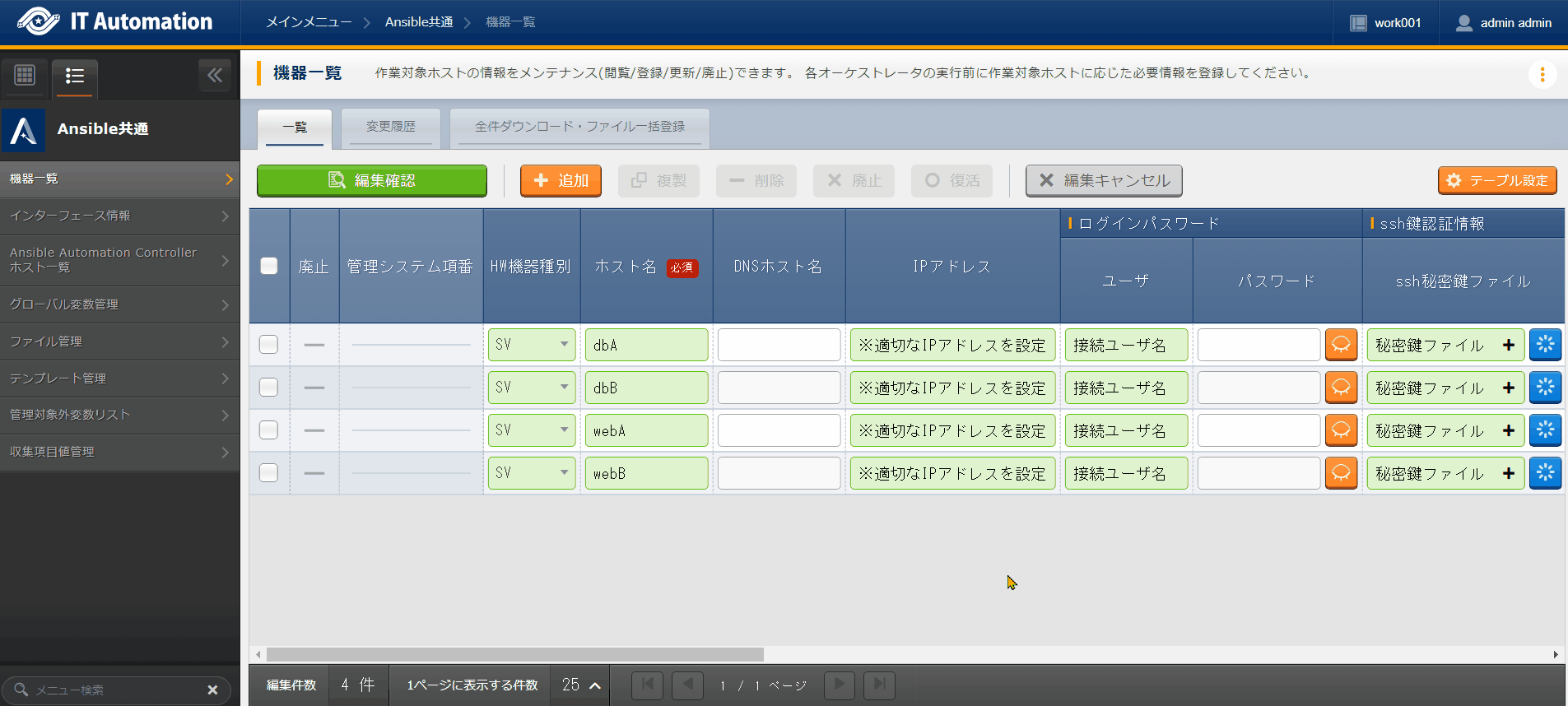Viewport: 1568px width, 706px height.
Task: Clear the menu search with X icon
Action: 212,690
